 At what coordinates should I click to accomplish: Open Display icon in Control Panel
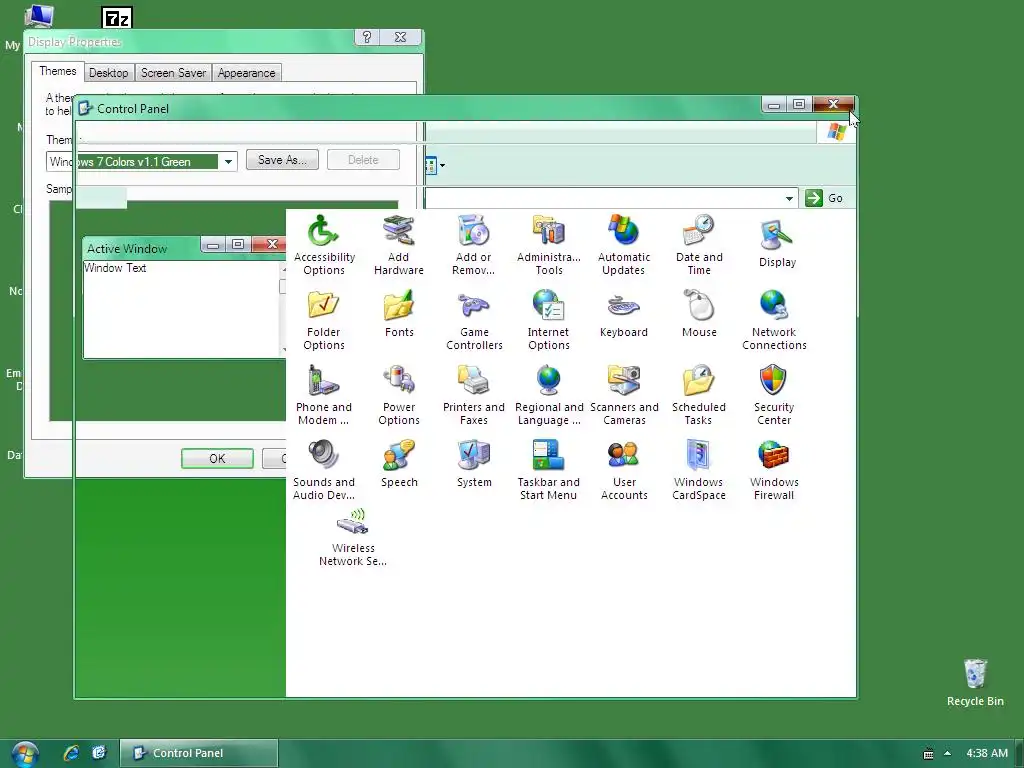(x=777, y=246)
